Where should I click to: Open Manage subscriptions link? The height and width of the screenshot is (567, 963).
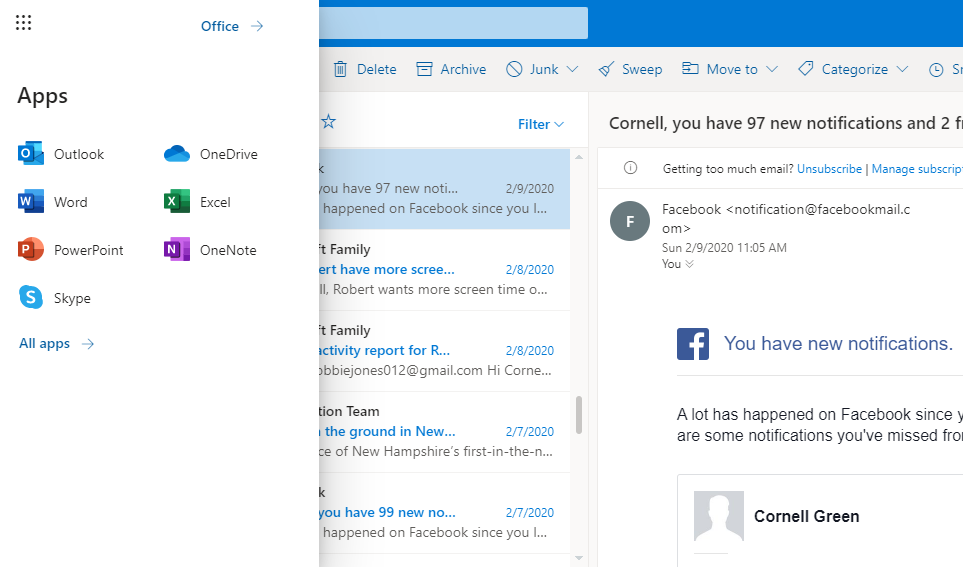tap(917, 169)
